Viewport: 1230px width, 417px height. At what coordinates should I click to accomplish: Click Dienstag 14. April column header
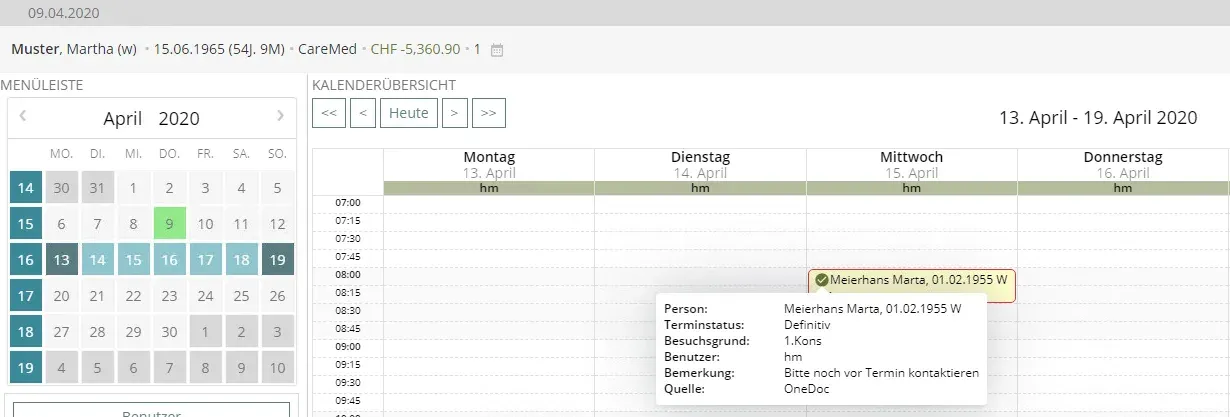coord(700,164)
